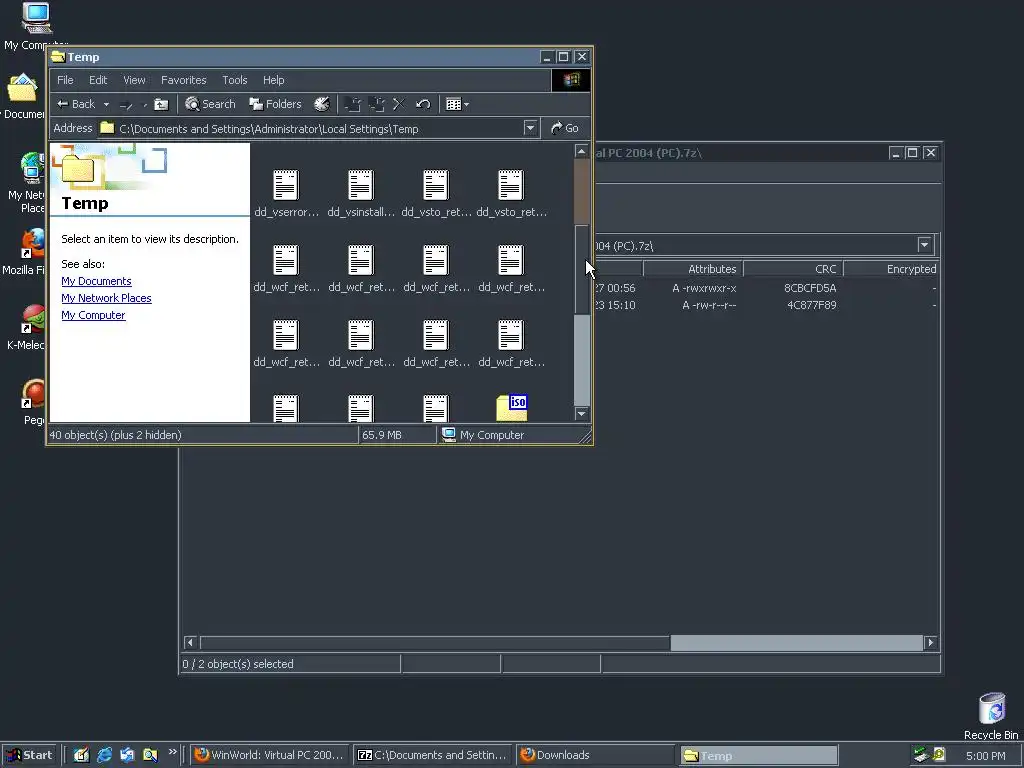Click the Forward arrow toolbar button

coord(126,104)
